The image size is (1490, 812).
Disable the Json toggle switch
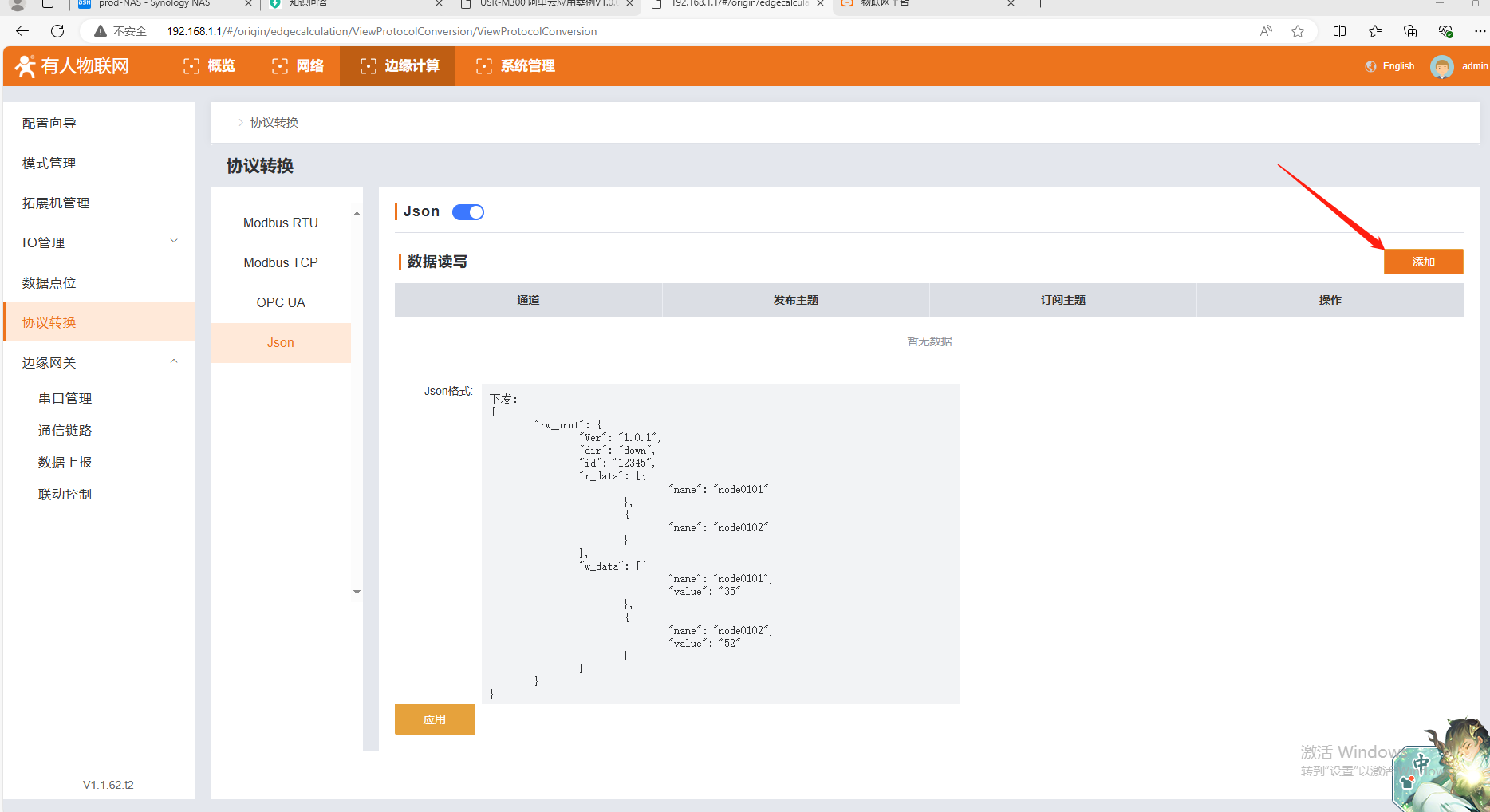(x=468, y=212)
